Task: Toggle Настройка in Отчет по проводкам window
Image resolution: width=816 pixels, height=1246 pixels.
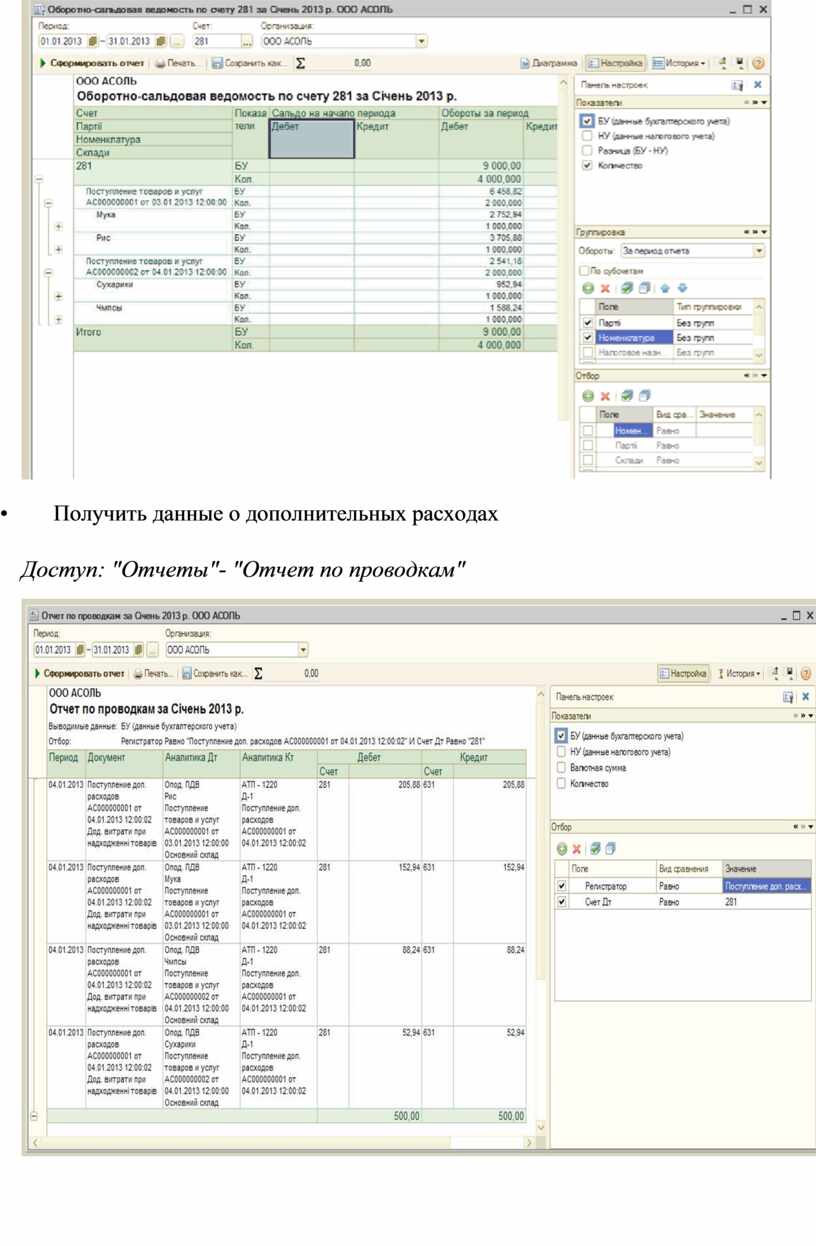Action: 683,673
